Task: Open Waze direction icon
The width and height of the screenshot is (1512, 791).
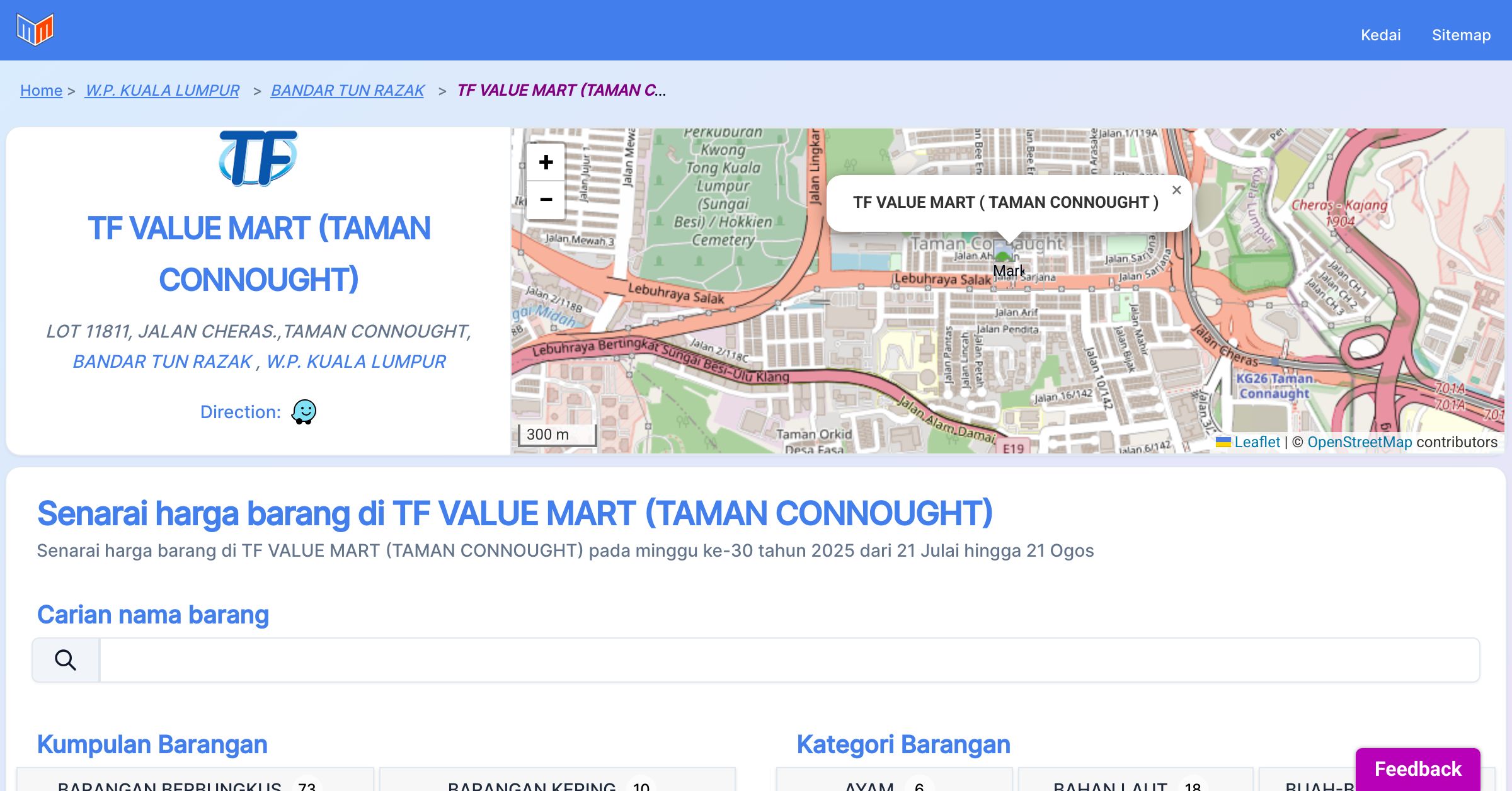Action: coord(304,412)
